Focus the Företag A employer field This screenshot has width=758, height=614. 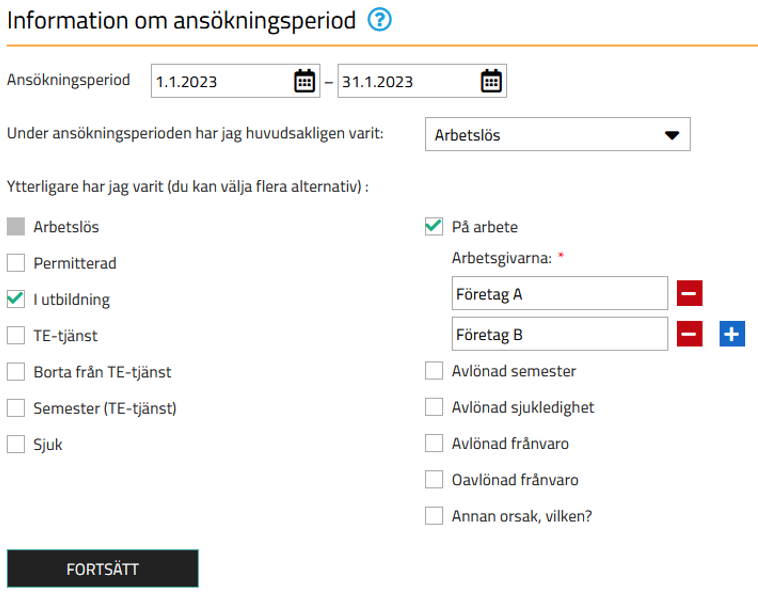click(x=560, y=293)
